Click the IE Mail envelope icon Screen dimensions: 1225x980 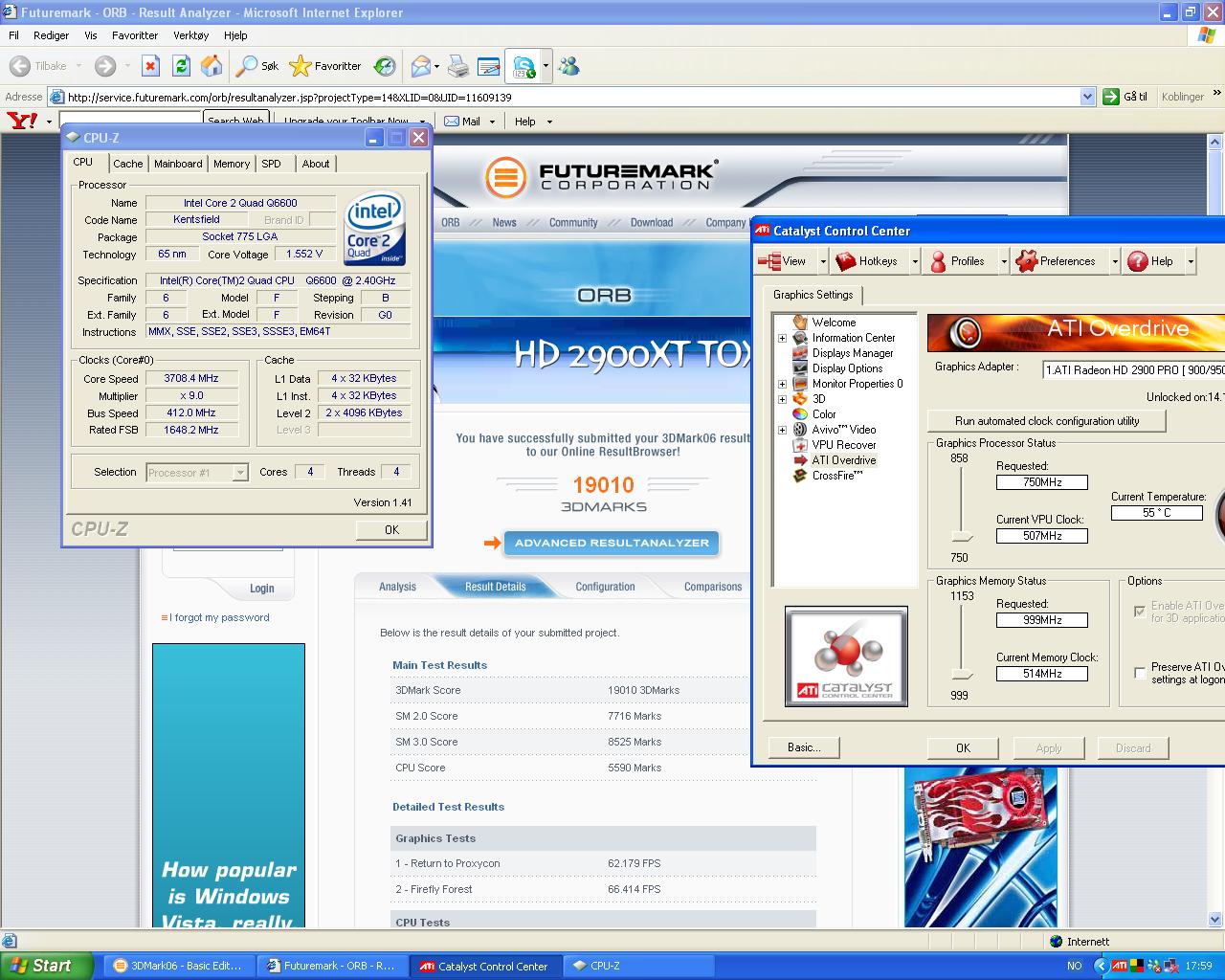(x=421, y=66)
